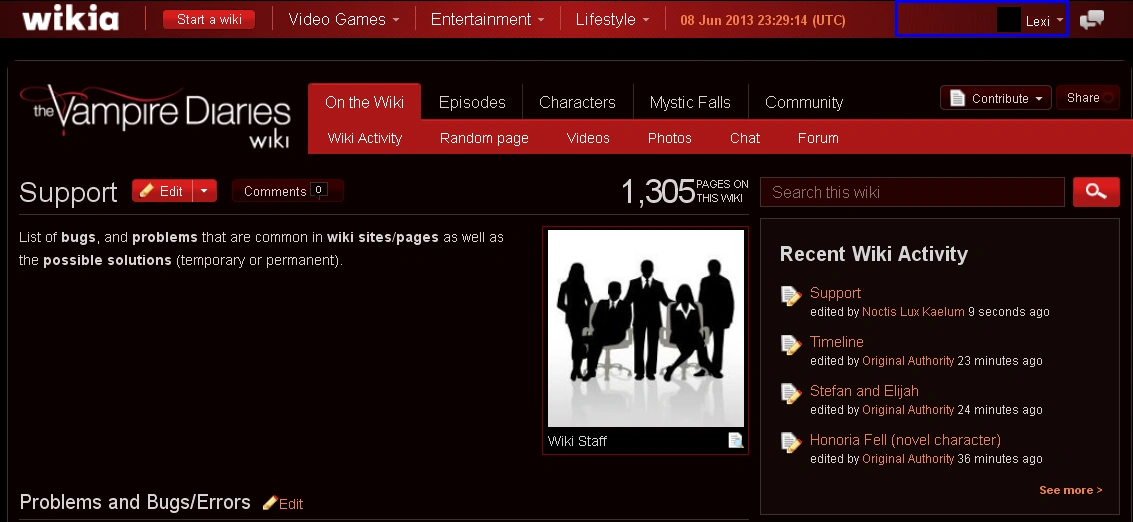Click the Vampire Diaries Wiki logo

point(155,116)
